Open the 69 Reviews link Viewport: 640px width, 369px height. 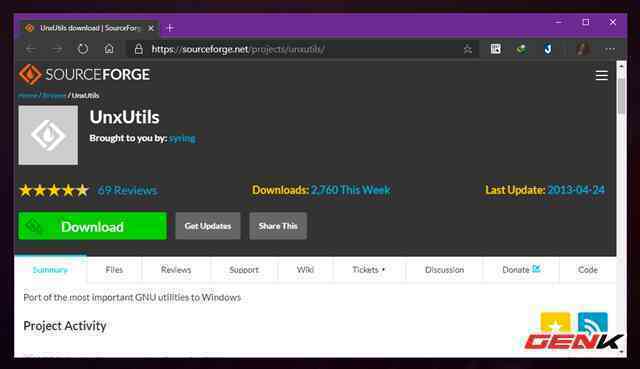point(127,190)
